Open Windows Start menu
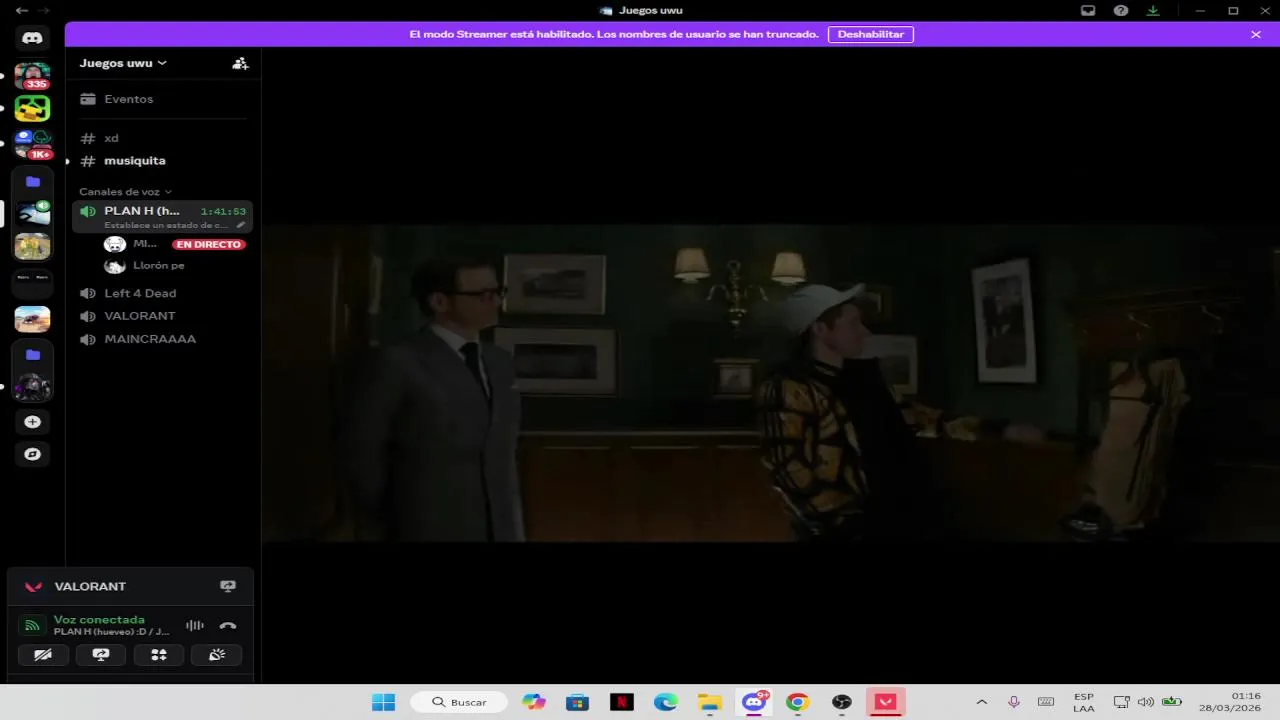Image resolution: width=1280 pixels, height=720 pixels. point(383,702)
